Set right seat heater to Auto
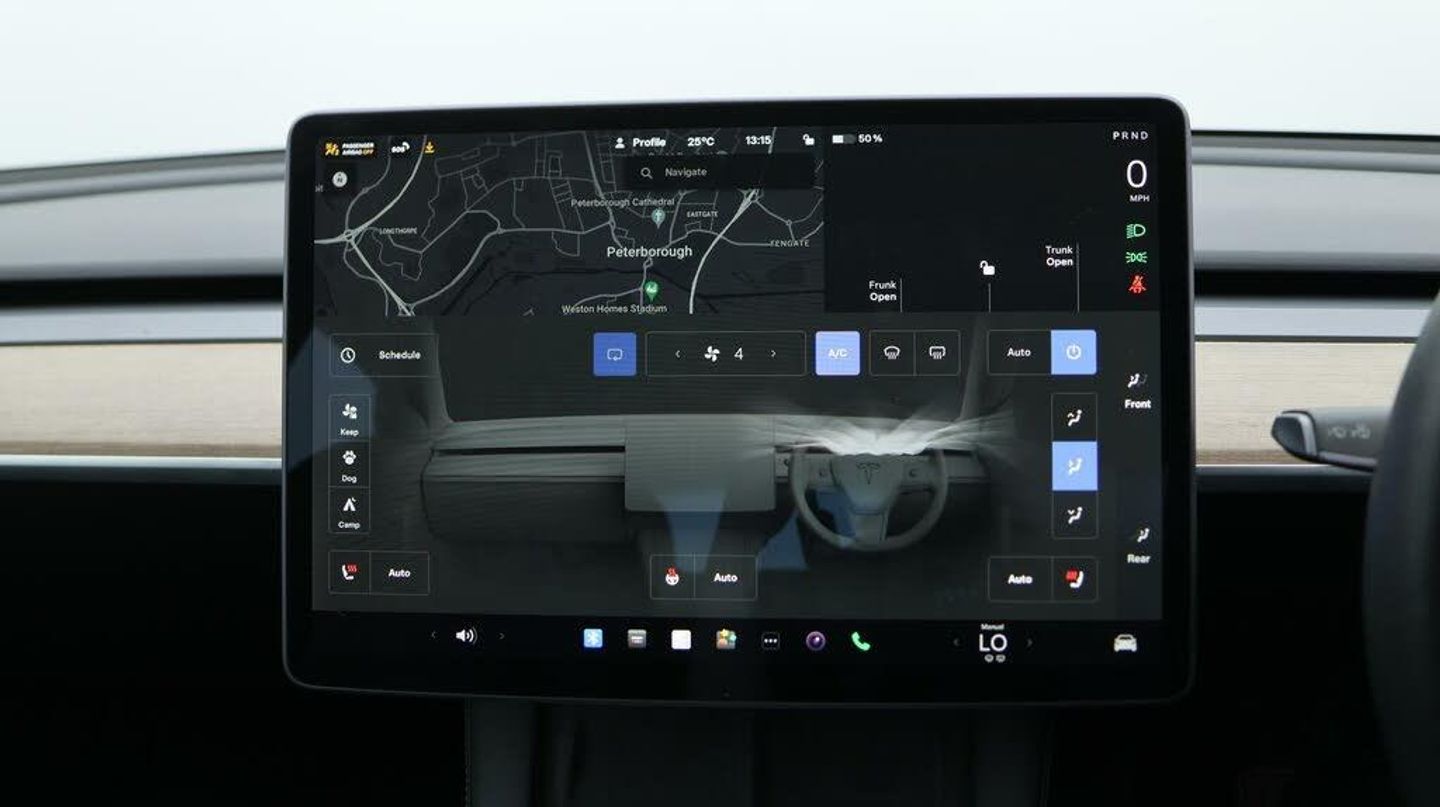This screenshot has width=1440, height=807. click(1020, 579)
